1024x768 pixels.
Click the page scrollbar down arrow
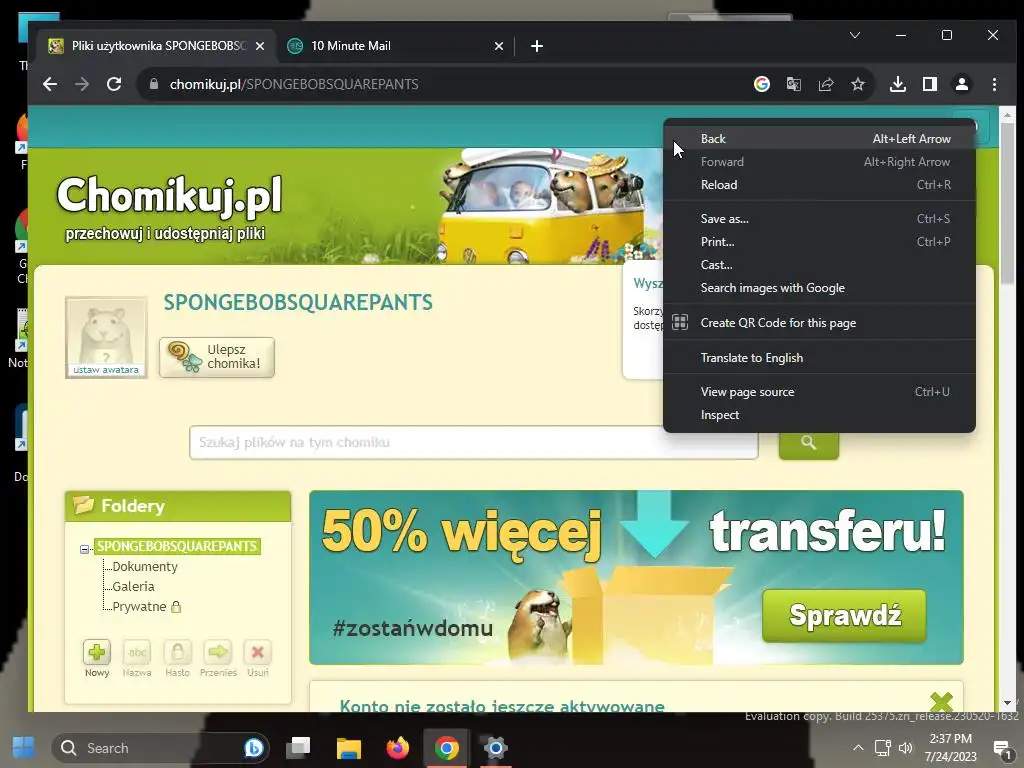pos(1007,703)
